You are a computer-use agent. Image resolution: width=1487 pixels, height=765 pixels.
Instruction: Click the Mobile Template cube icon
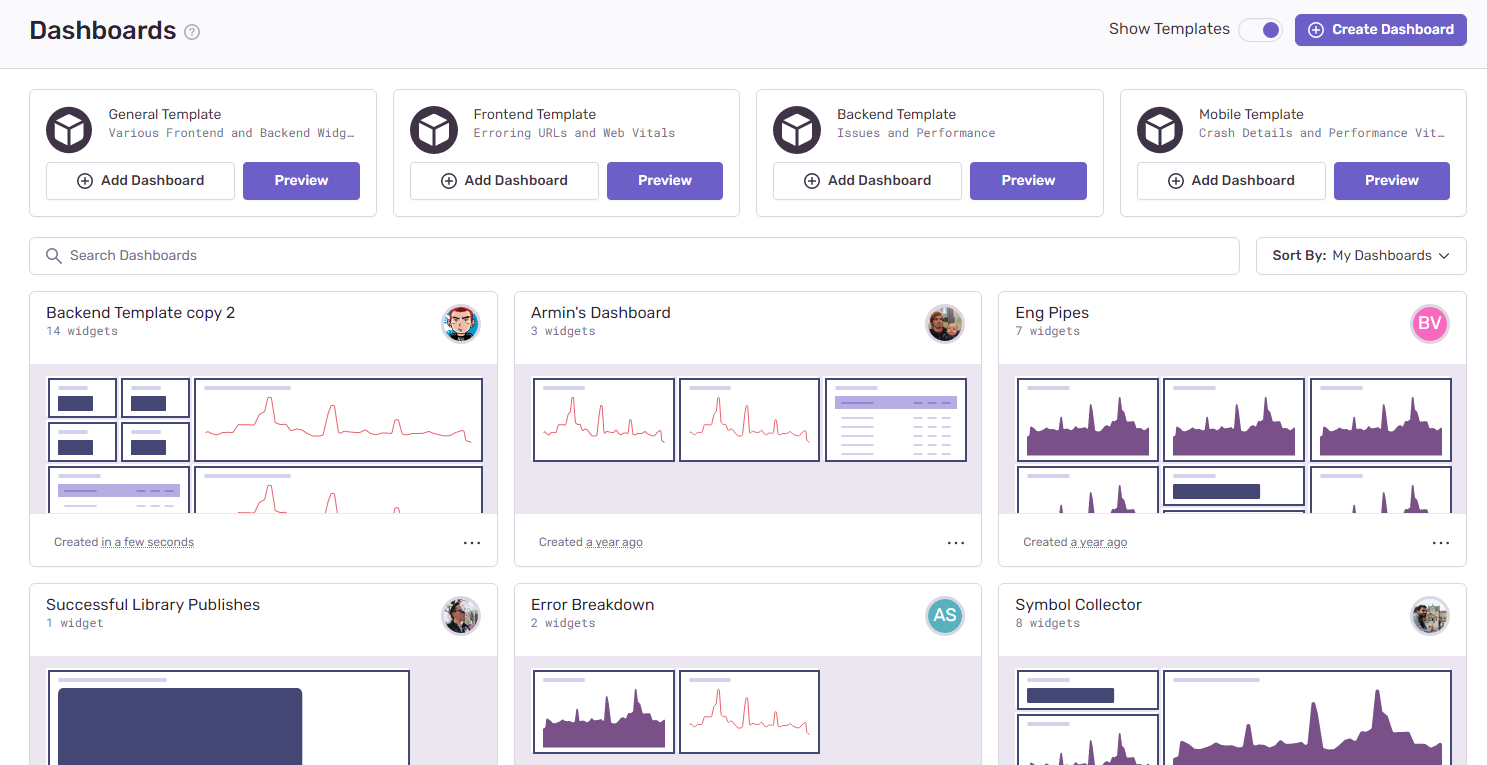click(1160, 129)
